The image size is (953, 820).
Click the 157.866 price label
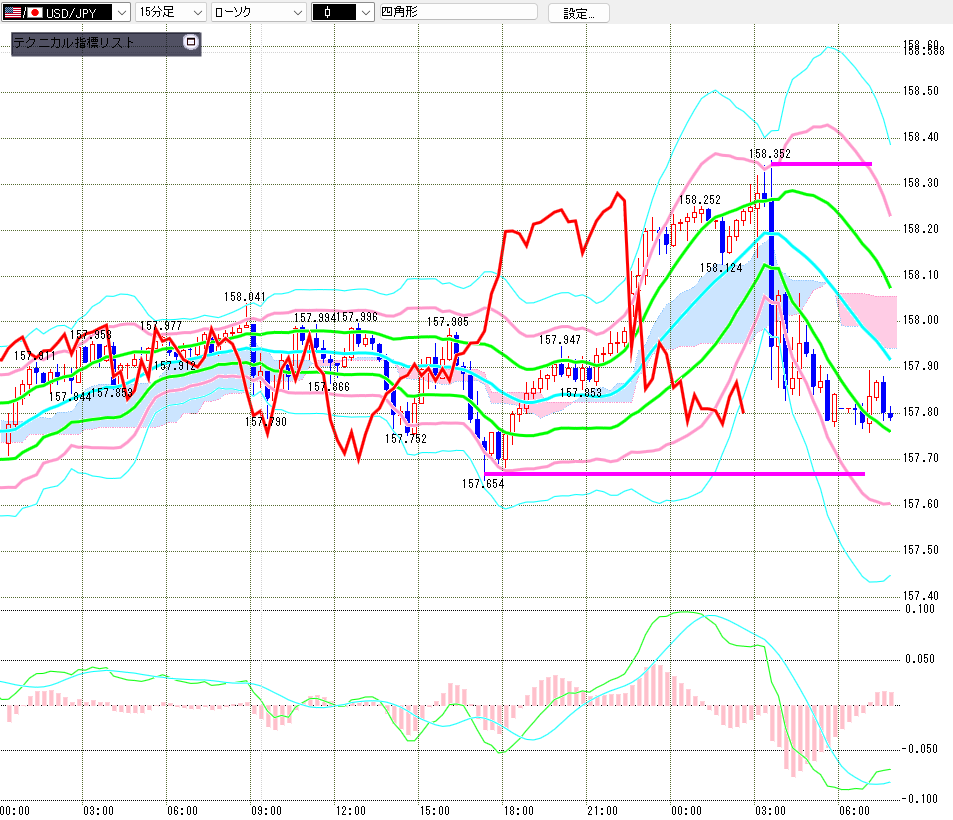(329, 387)
